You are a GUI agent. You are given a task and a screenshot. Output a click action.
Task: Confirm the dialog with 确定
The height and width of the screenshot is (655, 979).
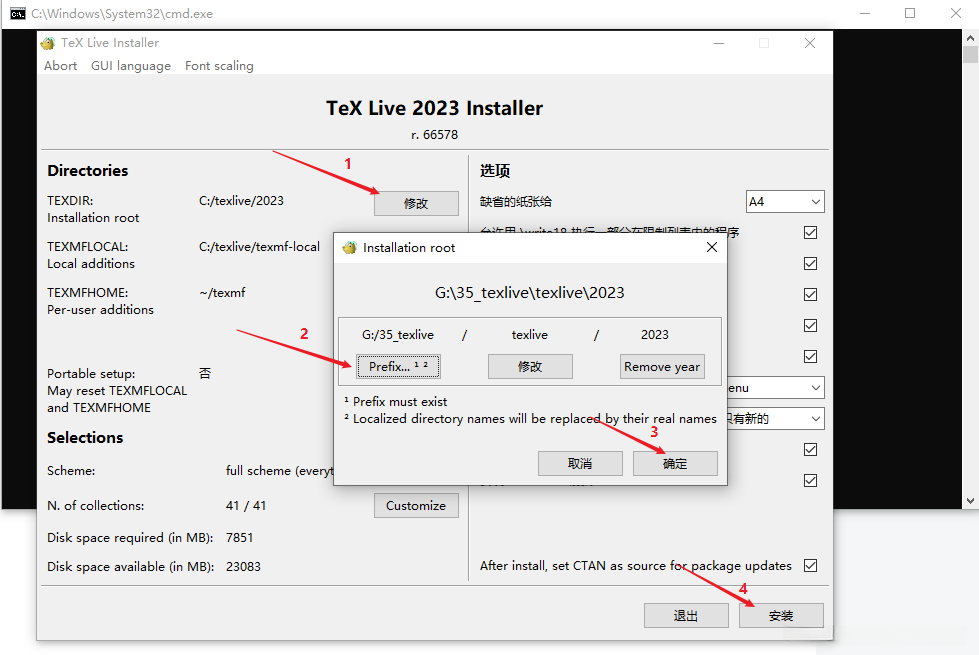[x=675, y=463]
